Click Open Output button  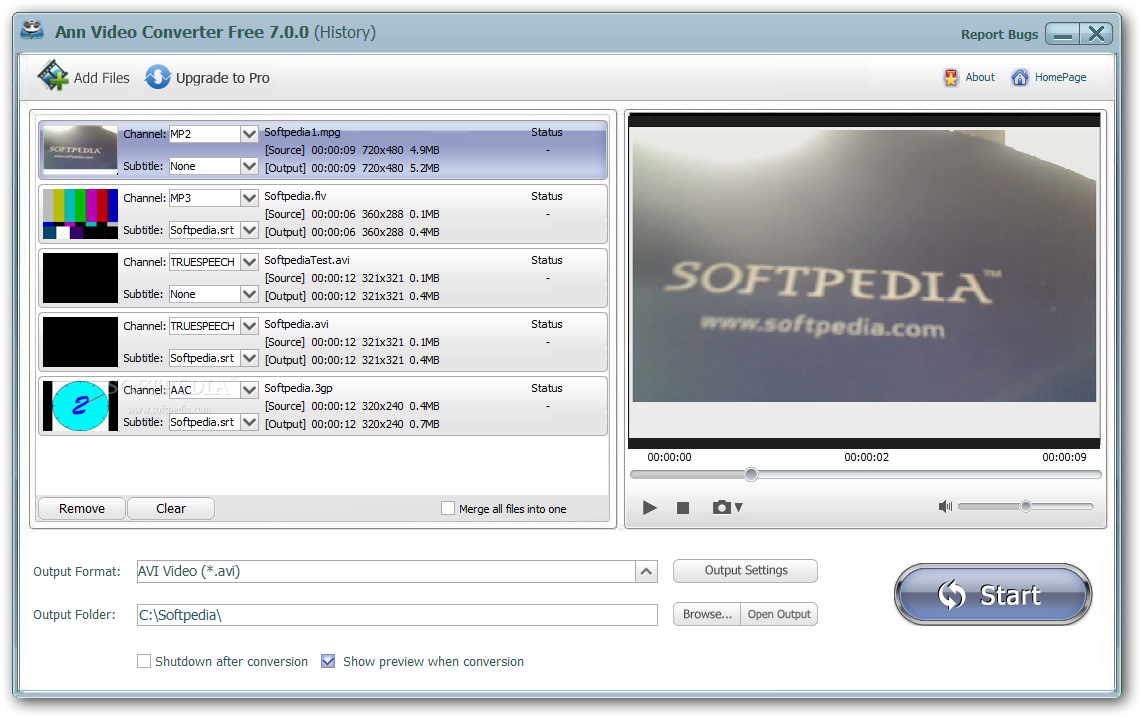point(779,614)
